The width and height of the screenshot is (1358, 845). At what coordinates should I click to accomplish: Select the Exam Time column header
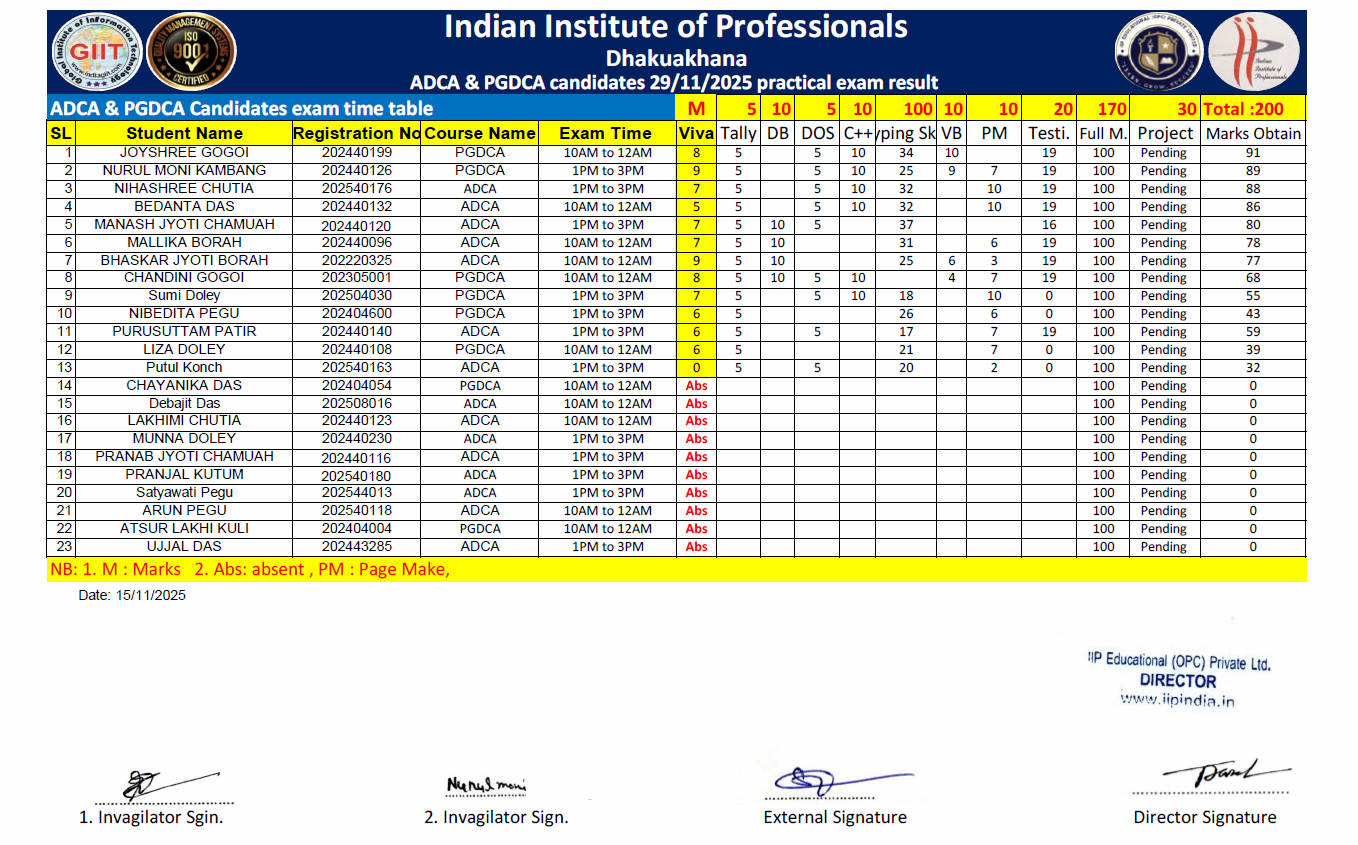pyautogui.click(x=606, y=133)
